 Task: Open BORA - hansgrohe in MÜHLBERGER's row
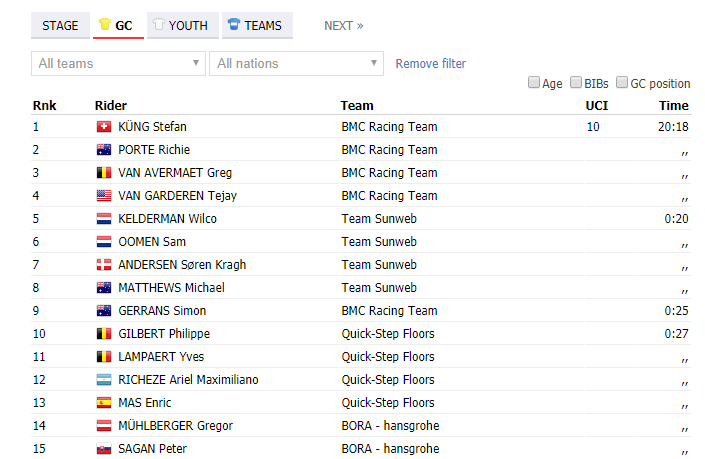point(390,426)
